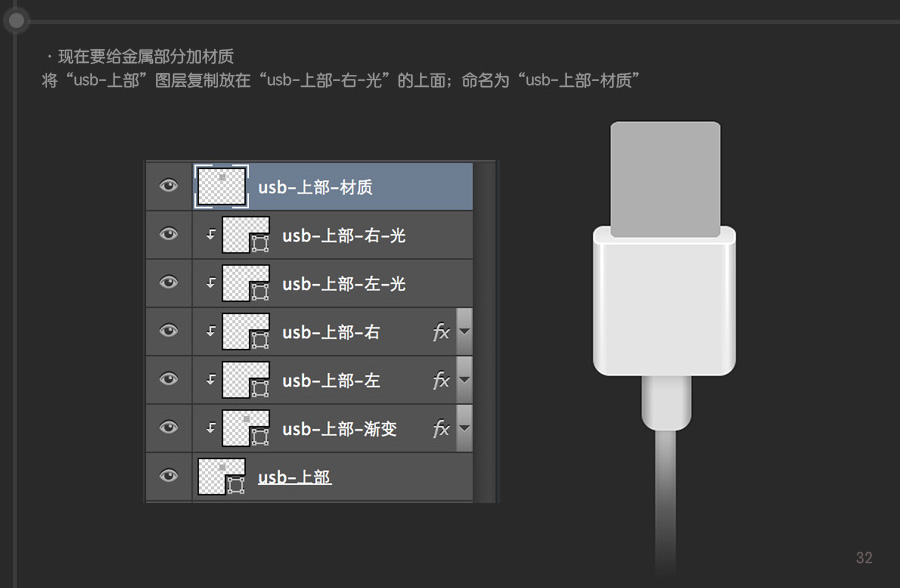This screenshot has height=588, width=900.
Task: Click the circular marker at top-left
Action: 17,21
